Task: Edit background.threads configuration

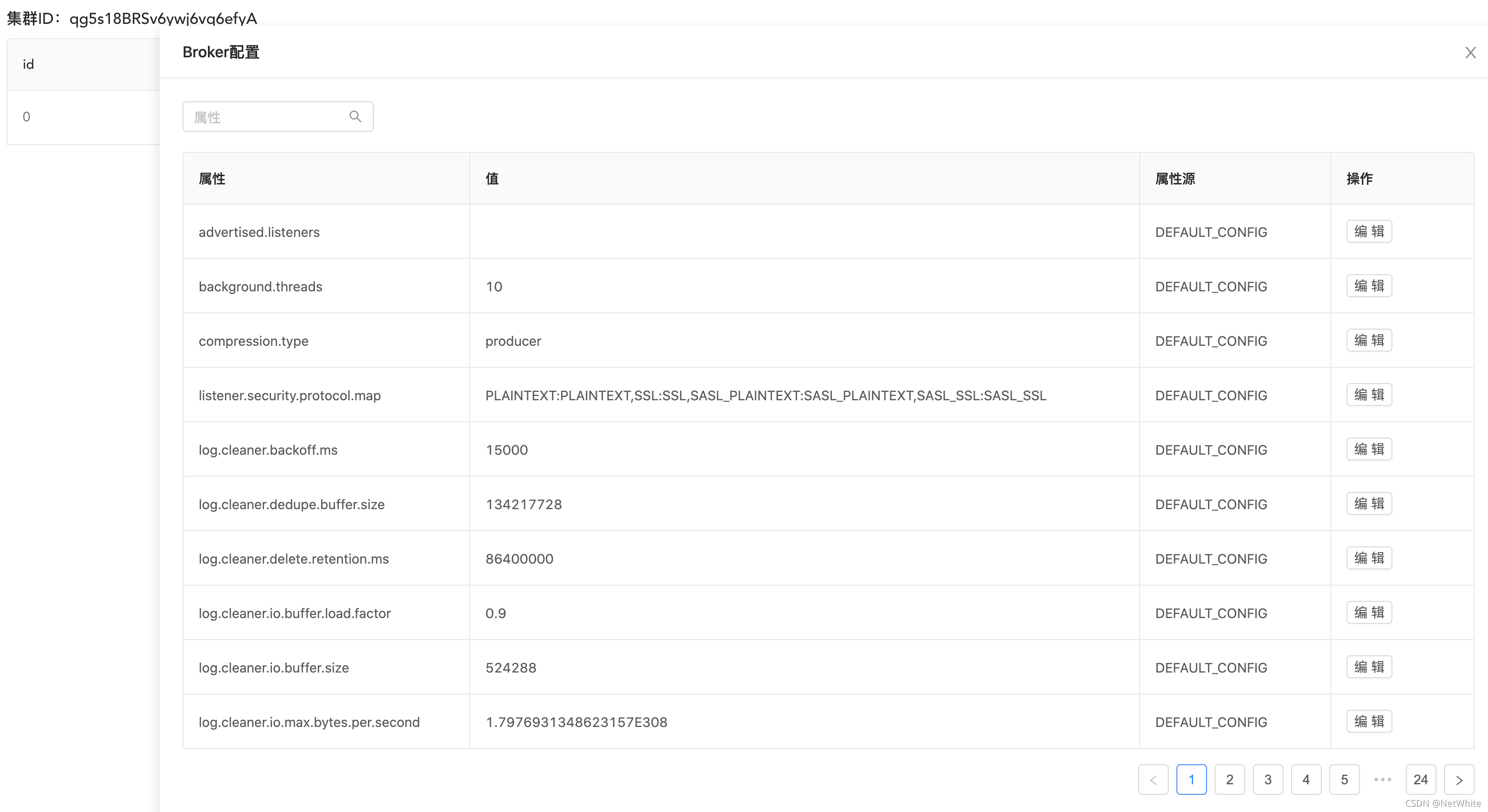Action: tap(1369, 286)
